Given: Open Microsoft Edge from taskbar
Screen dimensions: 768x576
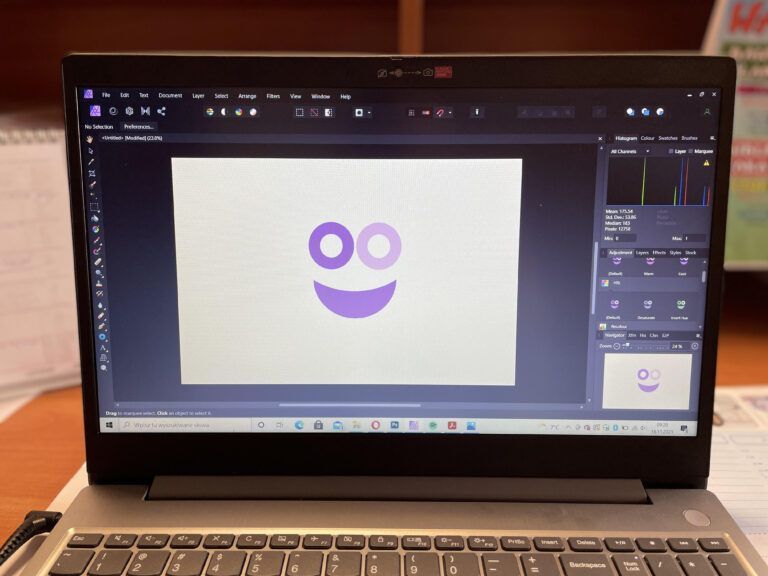Looking at the screenshot, I should tap(299, 426).
